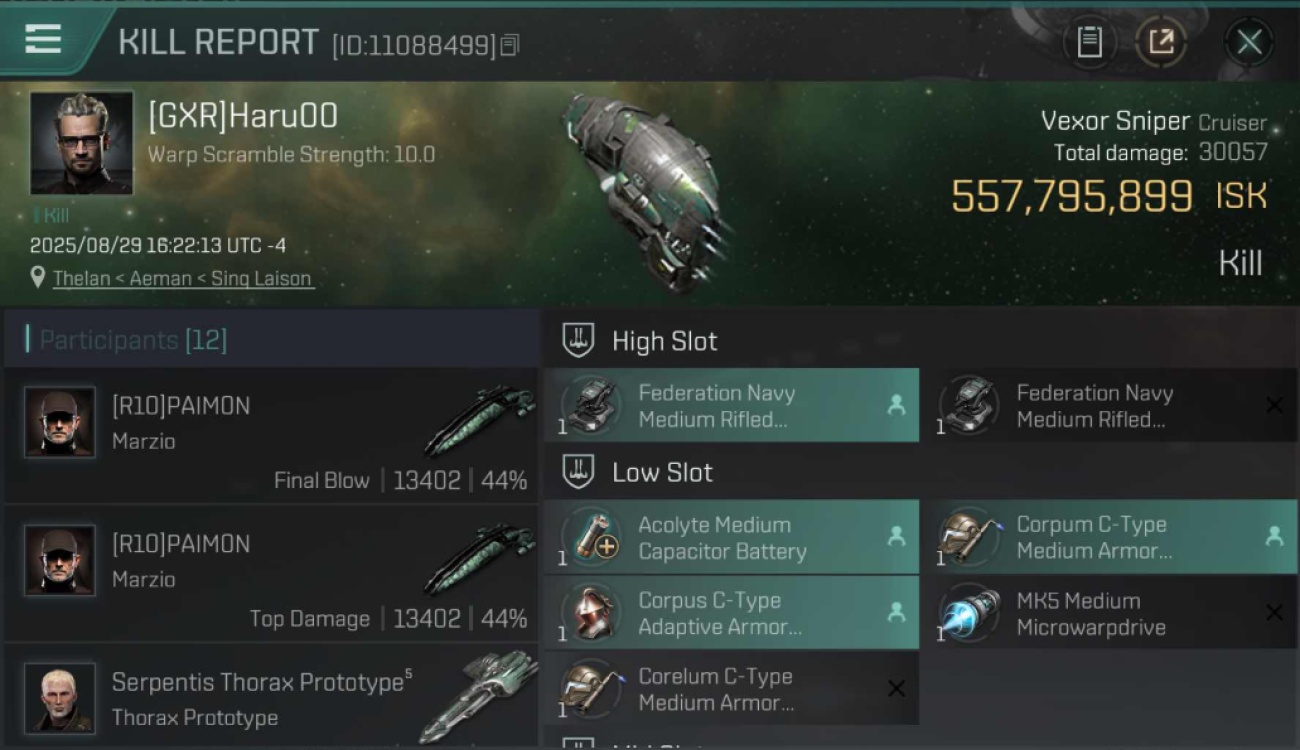
Task: Close the kill report window
Action: coord(1249,42)
